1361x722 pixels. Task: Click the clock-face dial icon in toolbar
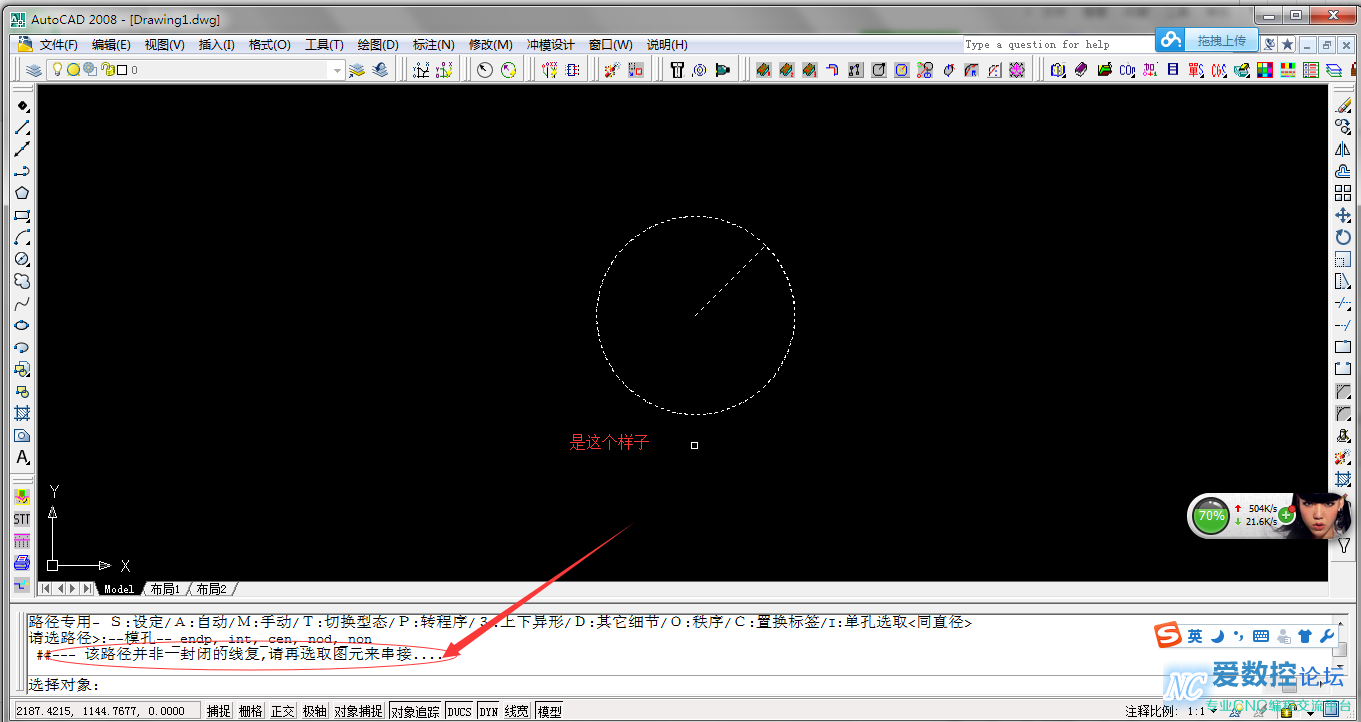[485, 70]
